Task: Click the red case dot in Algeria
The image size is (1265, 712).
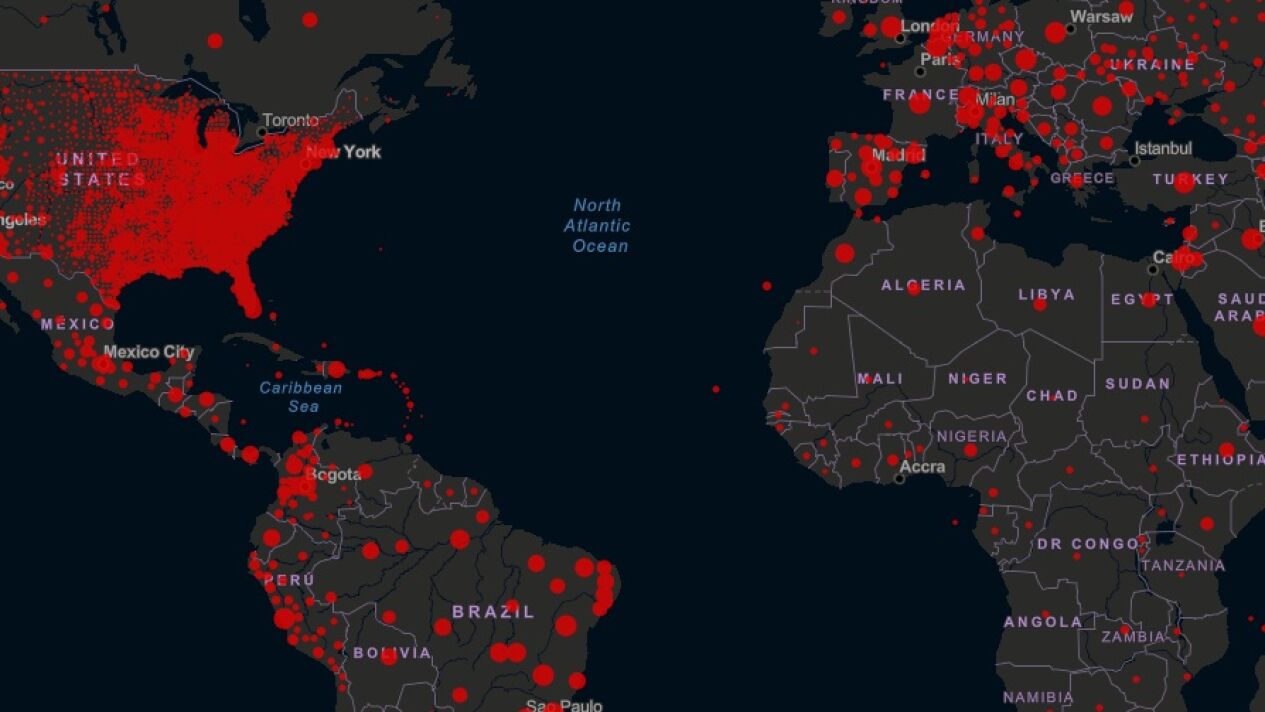Action: pyautogui.click(x=913, y=289)
